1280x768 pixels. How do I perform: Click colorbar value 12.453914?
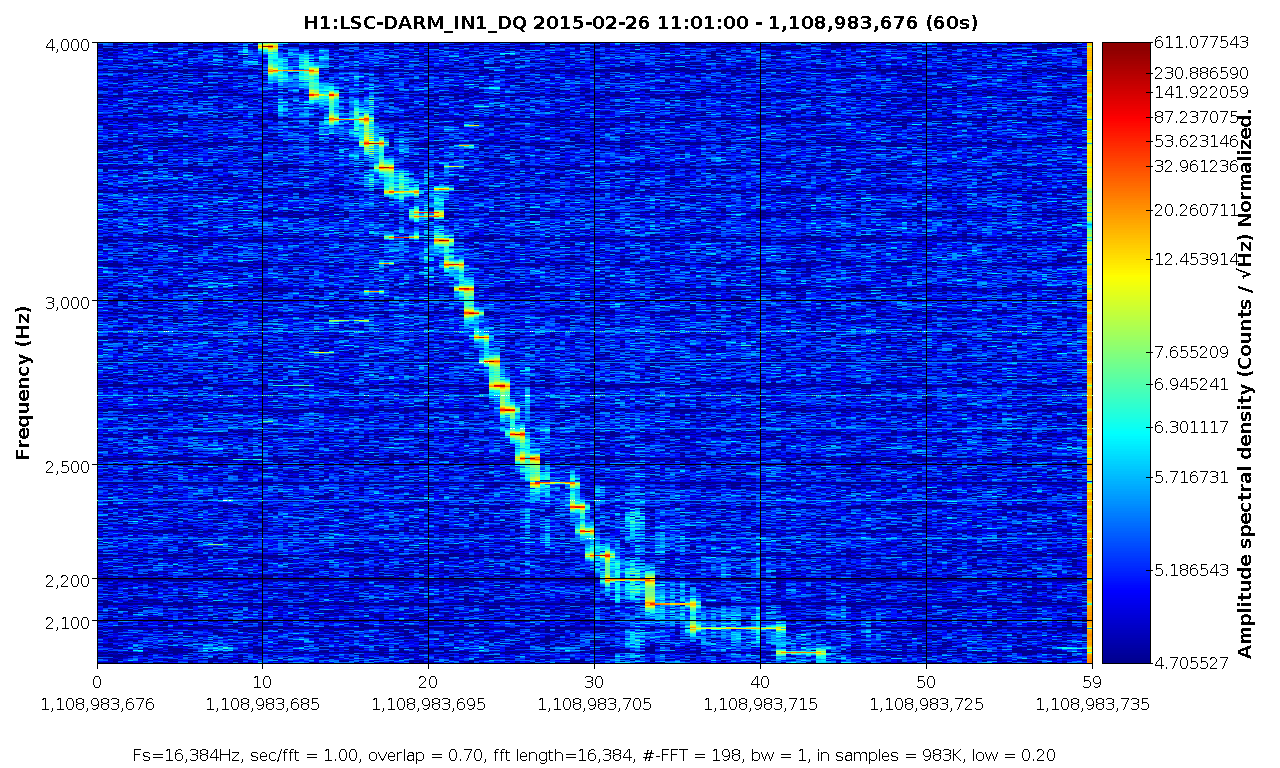point(1196,260)
